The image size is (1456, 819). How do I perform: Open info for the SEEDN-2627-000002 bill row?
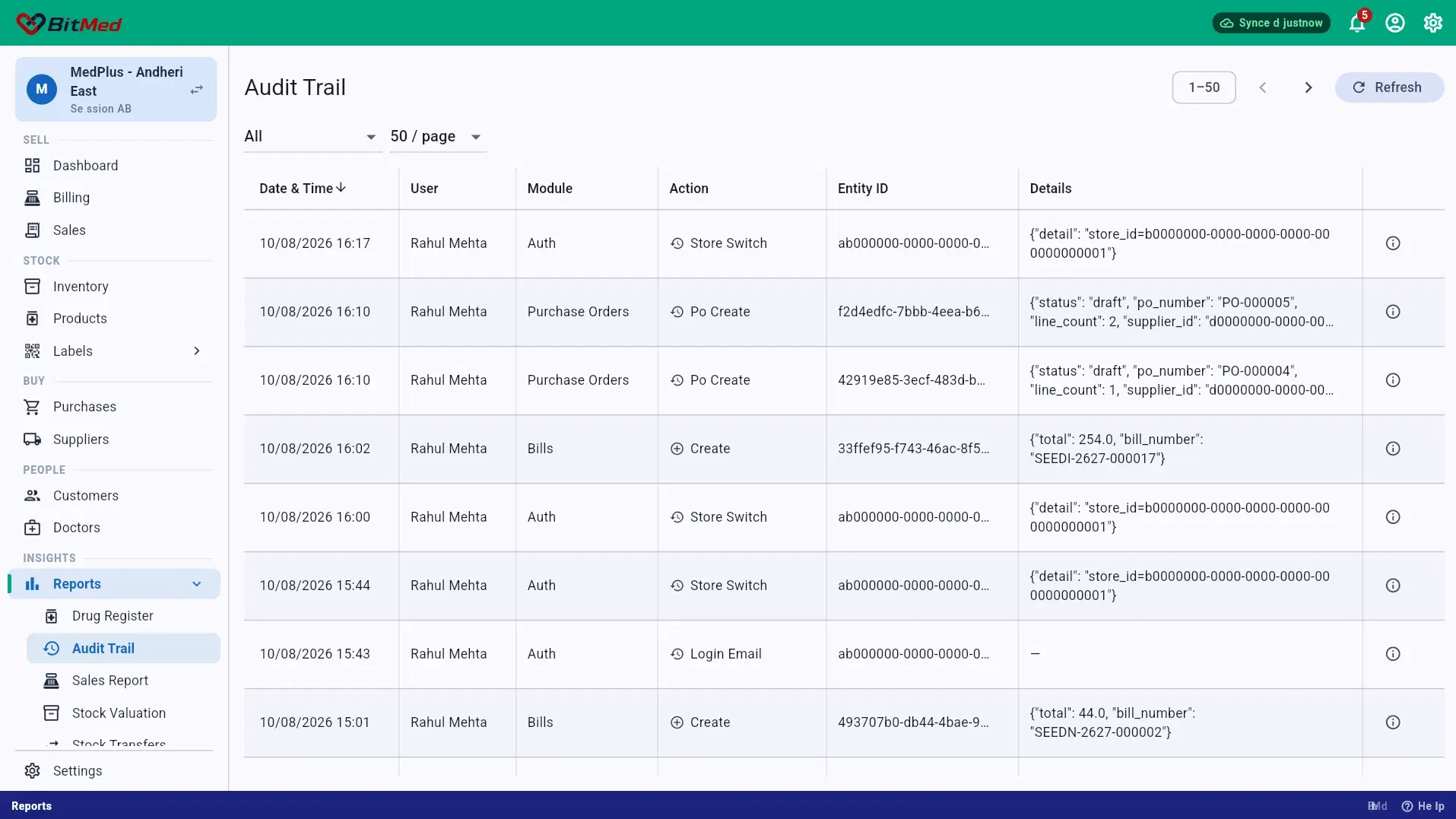click(x=1393, y=722)
